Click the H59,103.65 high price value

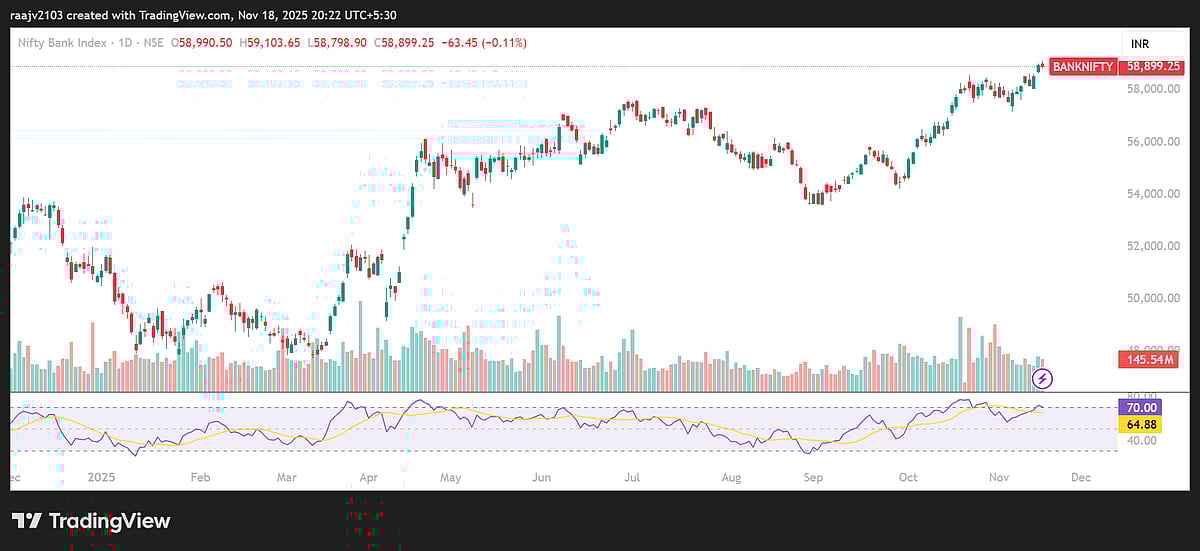[273, 43]
